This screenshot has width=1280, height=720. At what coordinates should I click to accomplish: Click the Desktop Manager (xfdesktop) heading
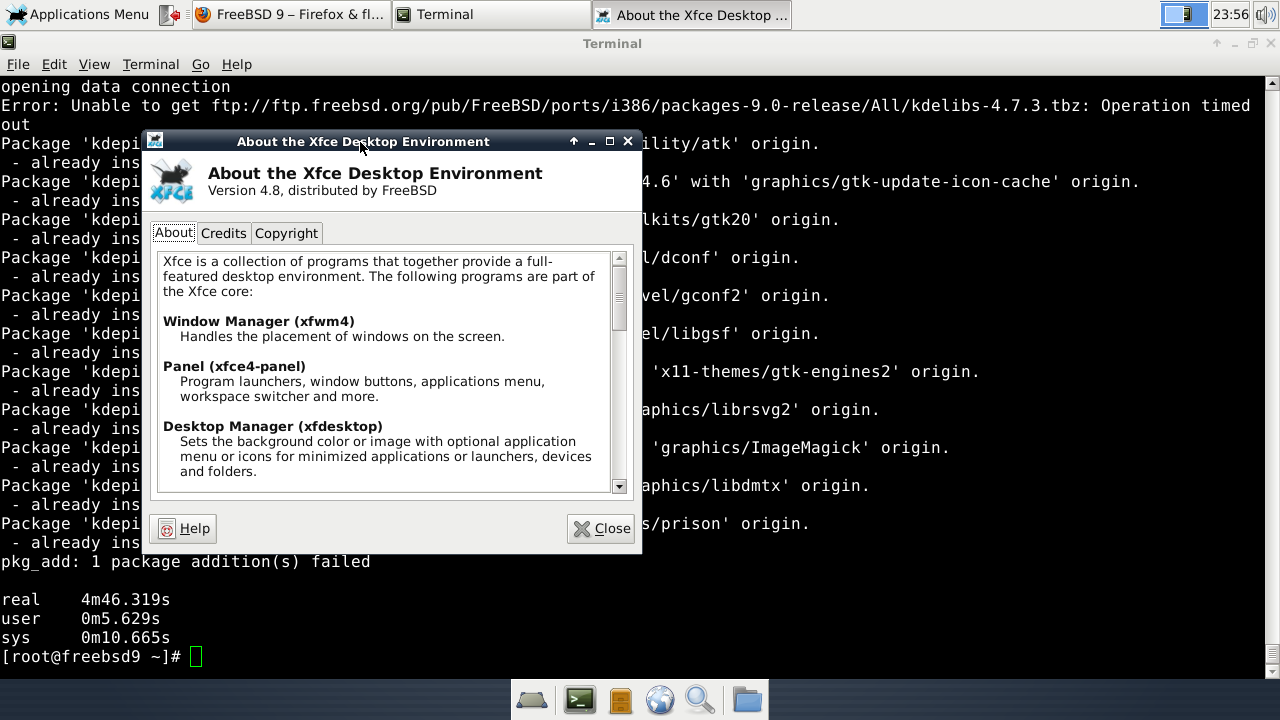click(x=273, y=426)
